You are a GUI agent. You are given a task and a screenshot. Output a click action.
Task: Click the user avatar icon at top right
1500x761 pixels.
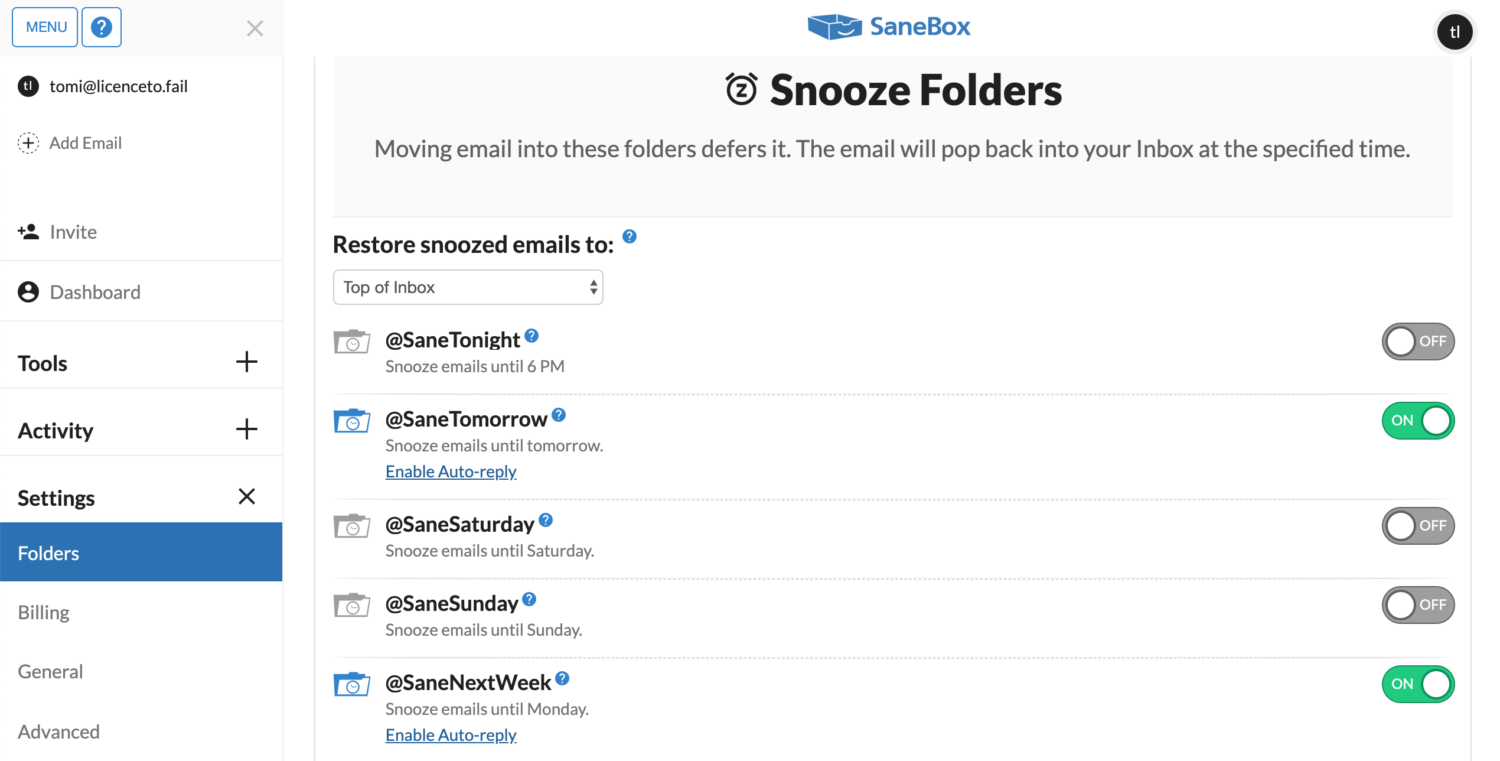(1454, 32)
